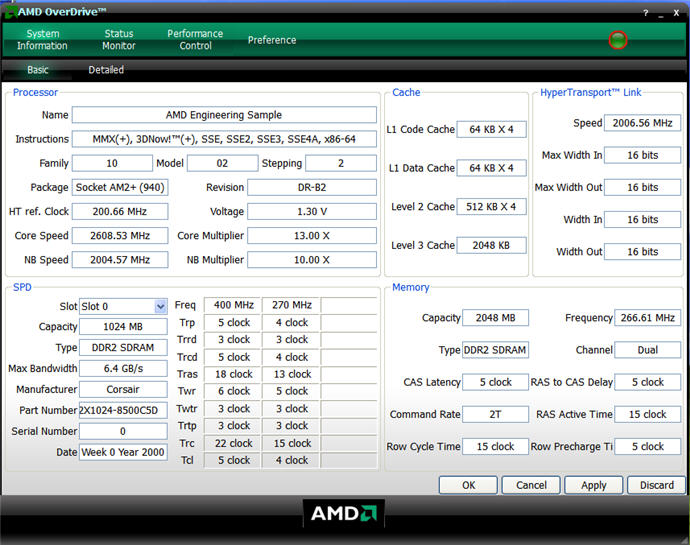Click the Model value 02
This screenshot has width=690, height=545.
[222, 163]
